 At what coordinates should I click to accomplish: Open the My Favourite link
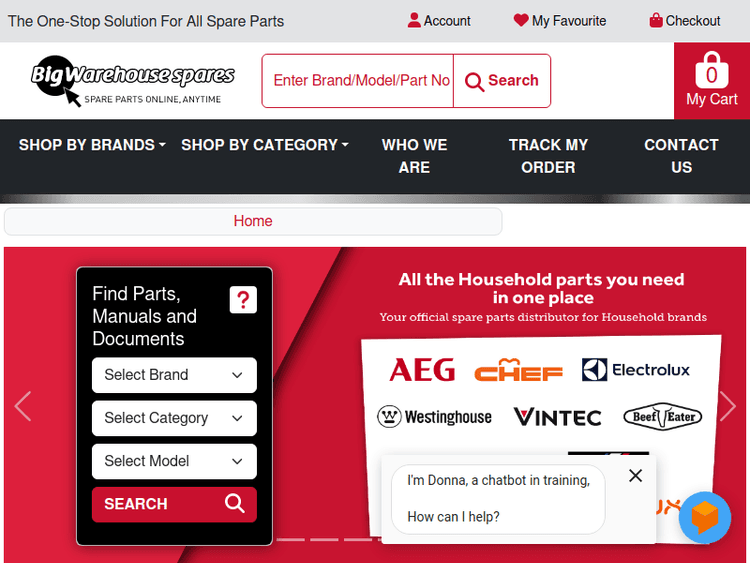560,21
